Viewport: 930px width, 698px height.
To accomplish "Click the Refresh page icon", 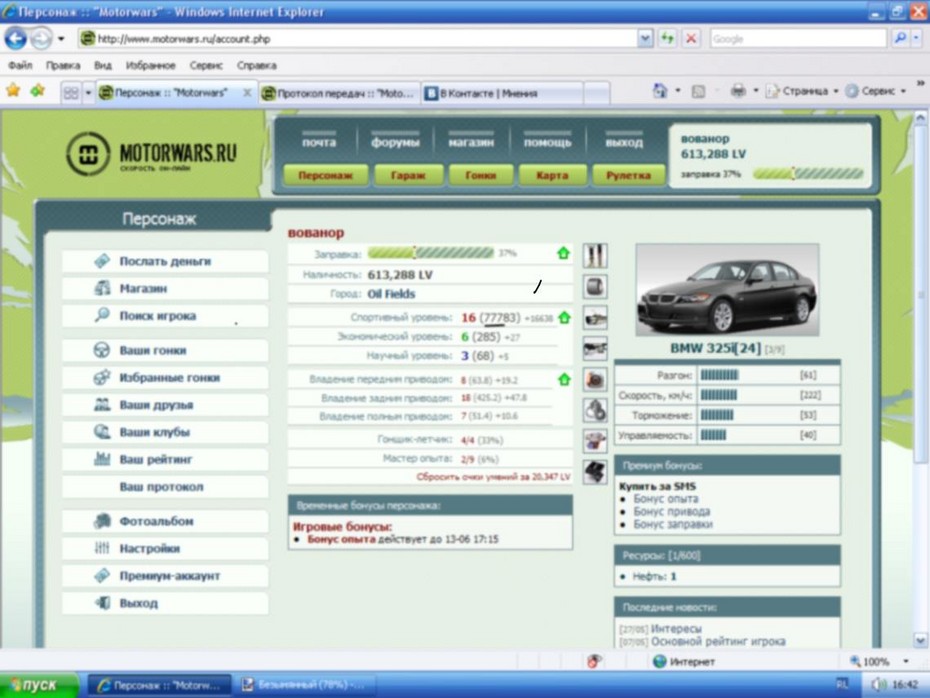I will click(667, 39).
